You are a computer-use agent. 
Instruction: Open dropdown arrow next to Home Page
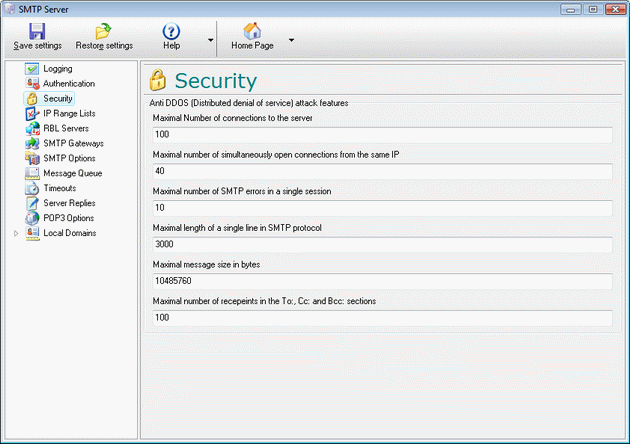[x=291, y=41]
